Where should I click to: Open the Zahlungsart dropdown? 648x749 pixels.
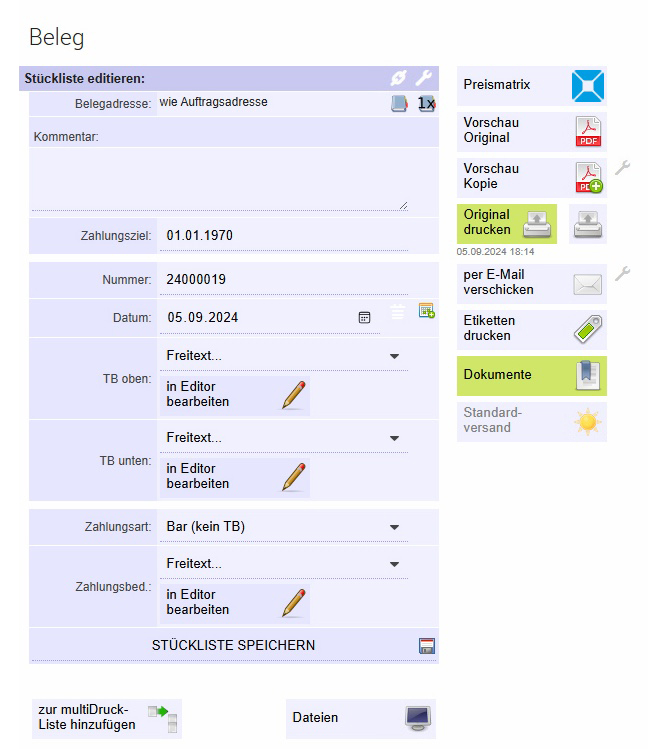(394, 527)
